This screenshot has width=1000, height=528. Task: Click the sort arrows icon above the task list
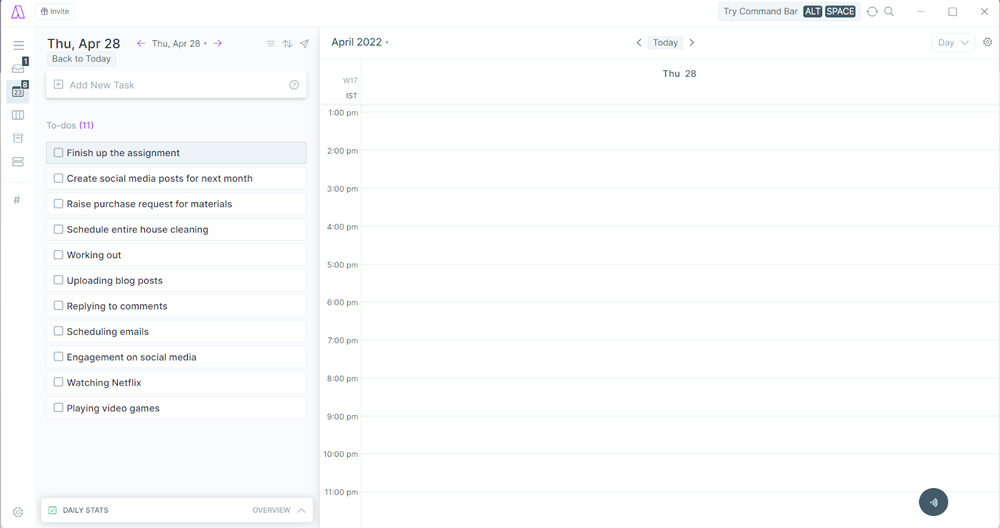coord(287,44)
